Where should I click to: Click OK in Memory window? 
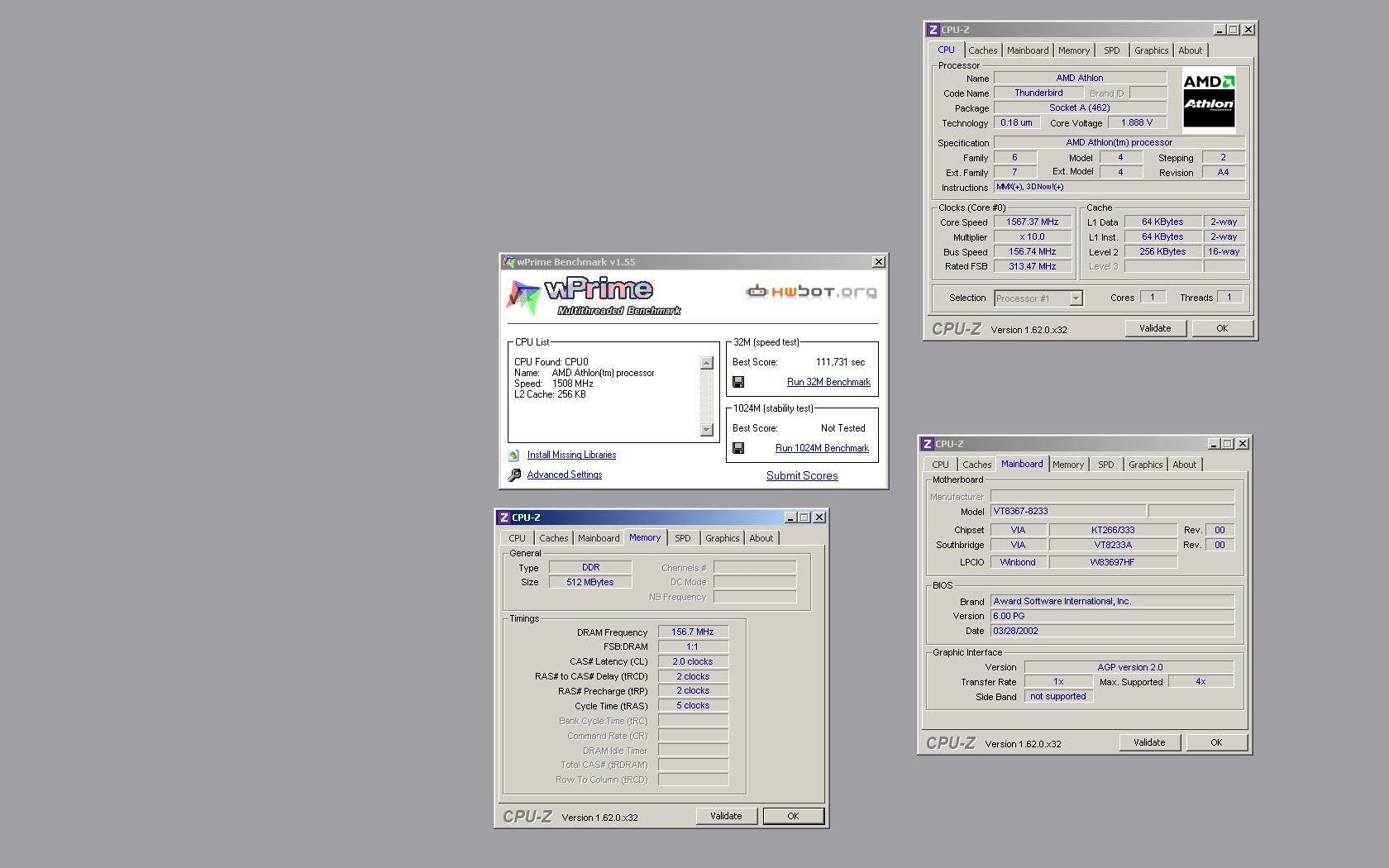click(793, 816)
